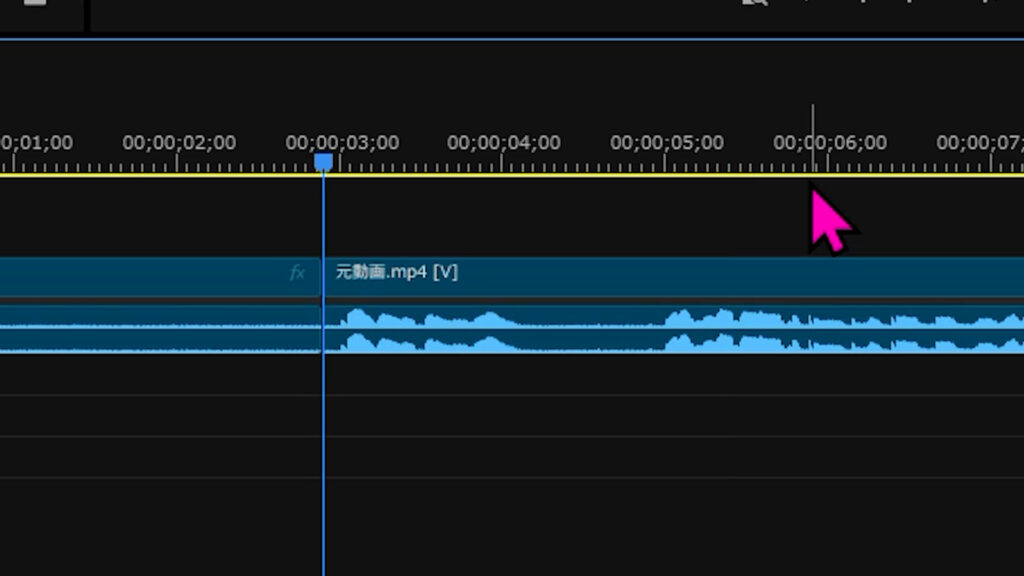
Task: Click the 00;00;06;00 timecode on the ruler
Action: tap(829, 143)
